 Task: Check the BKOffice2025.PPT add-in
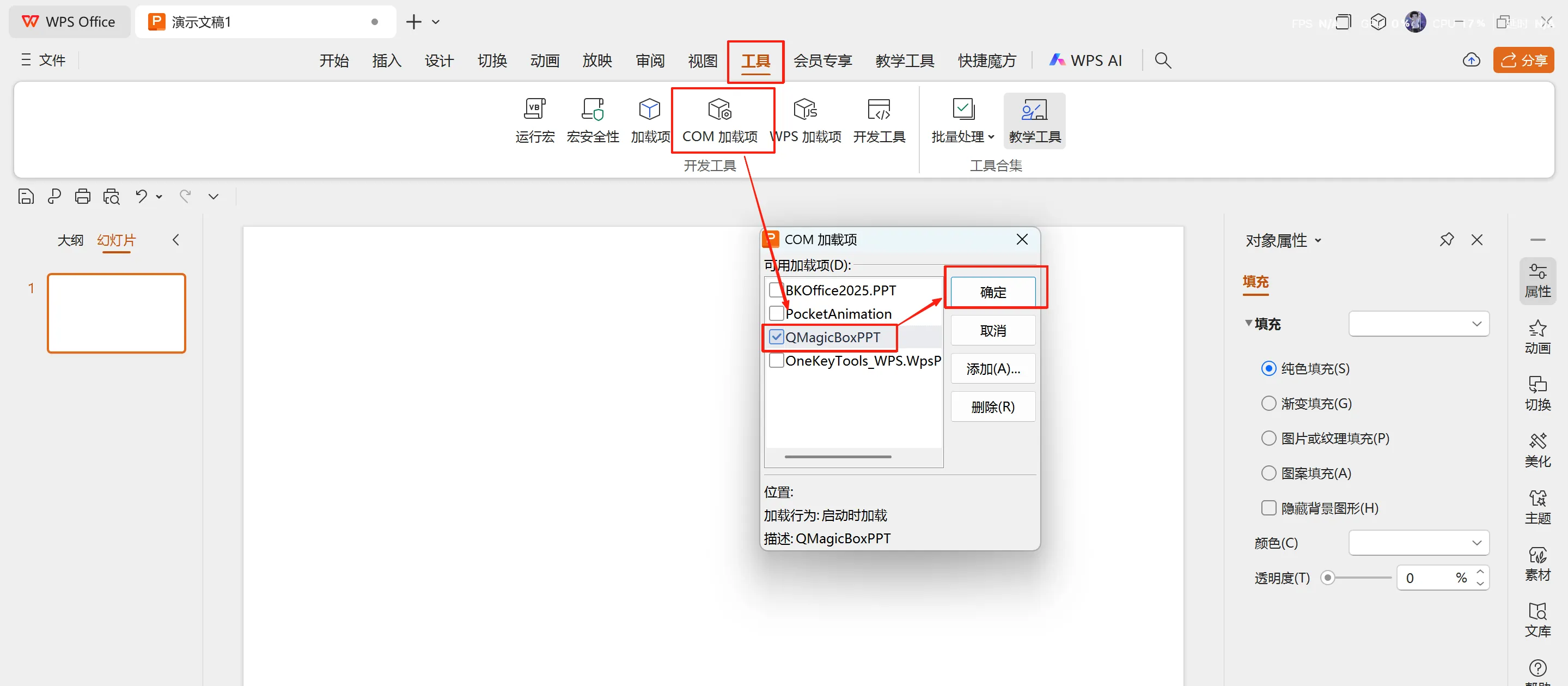point(776,290)
